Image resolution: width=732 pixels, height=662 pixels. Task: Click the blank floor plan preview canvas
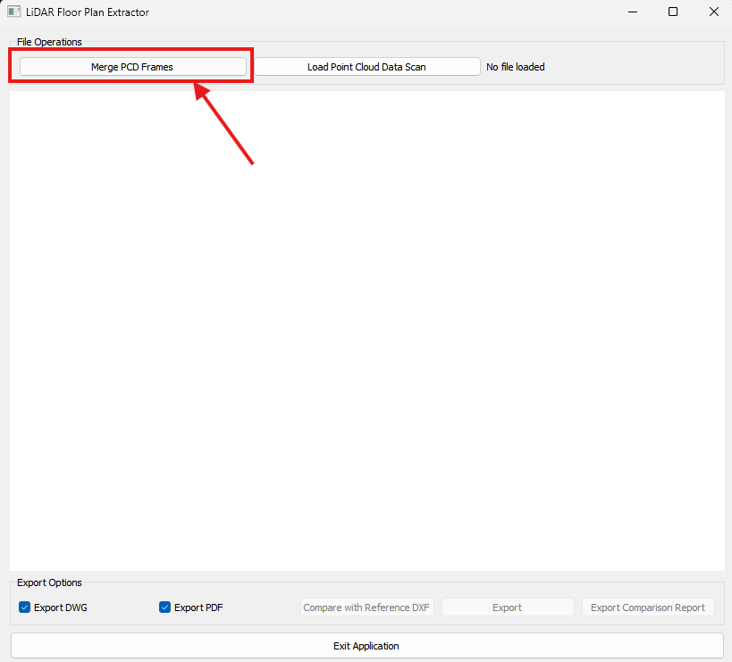click(367, 331)
